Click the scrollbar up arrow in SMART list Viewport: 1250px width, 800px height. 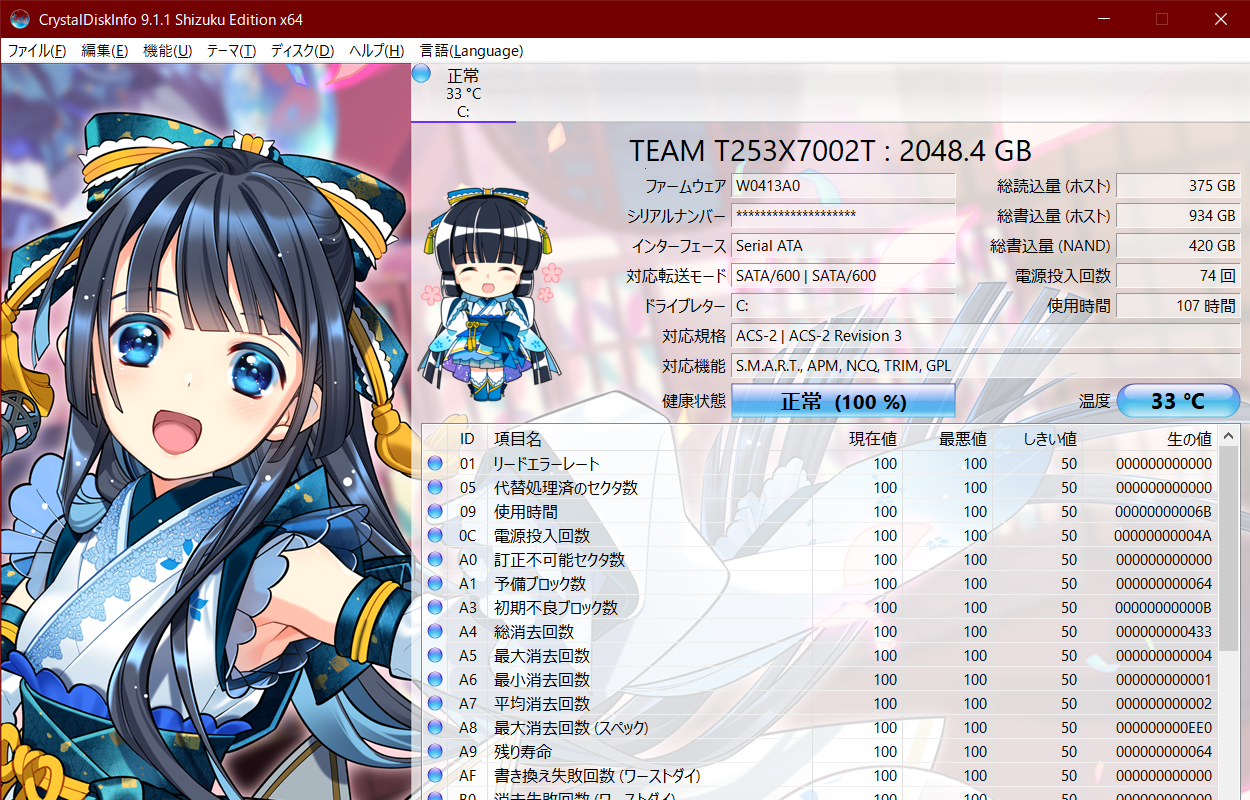click(1229, 436)
